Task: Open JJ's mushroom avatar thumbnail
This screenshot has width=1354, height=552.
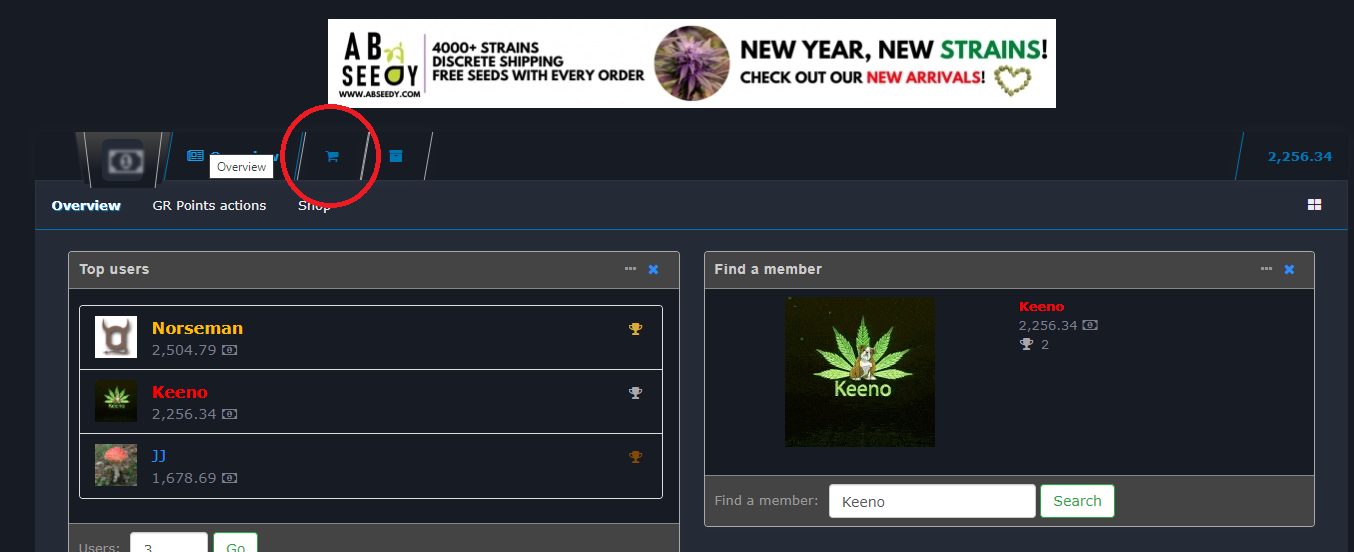Action: 116,465
